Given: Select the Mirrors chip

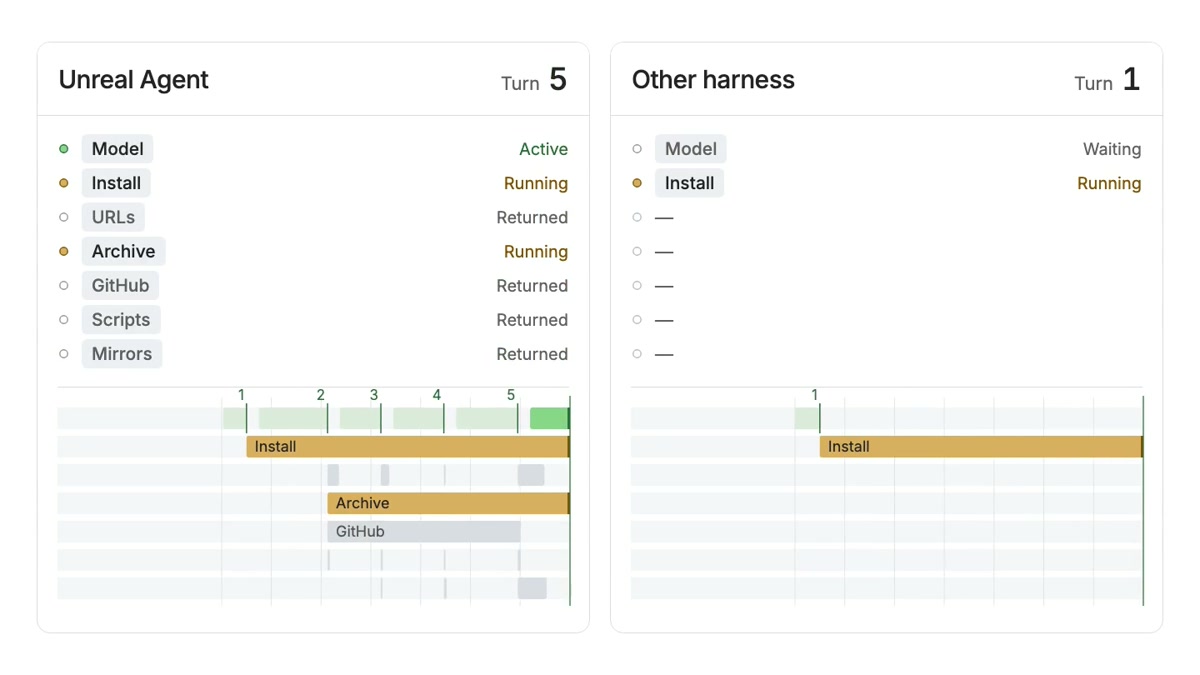Looking at the screenshot, I should pyautogui.click(x=122, y=354).
